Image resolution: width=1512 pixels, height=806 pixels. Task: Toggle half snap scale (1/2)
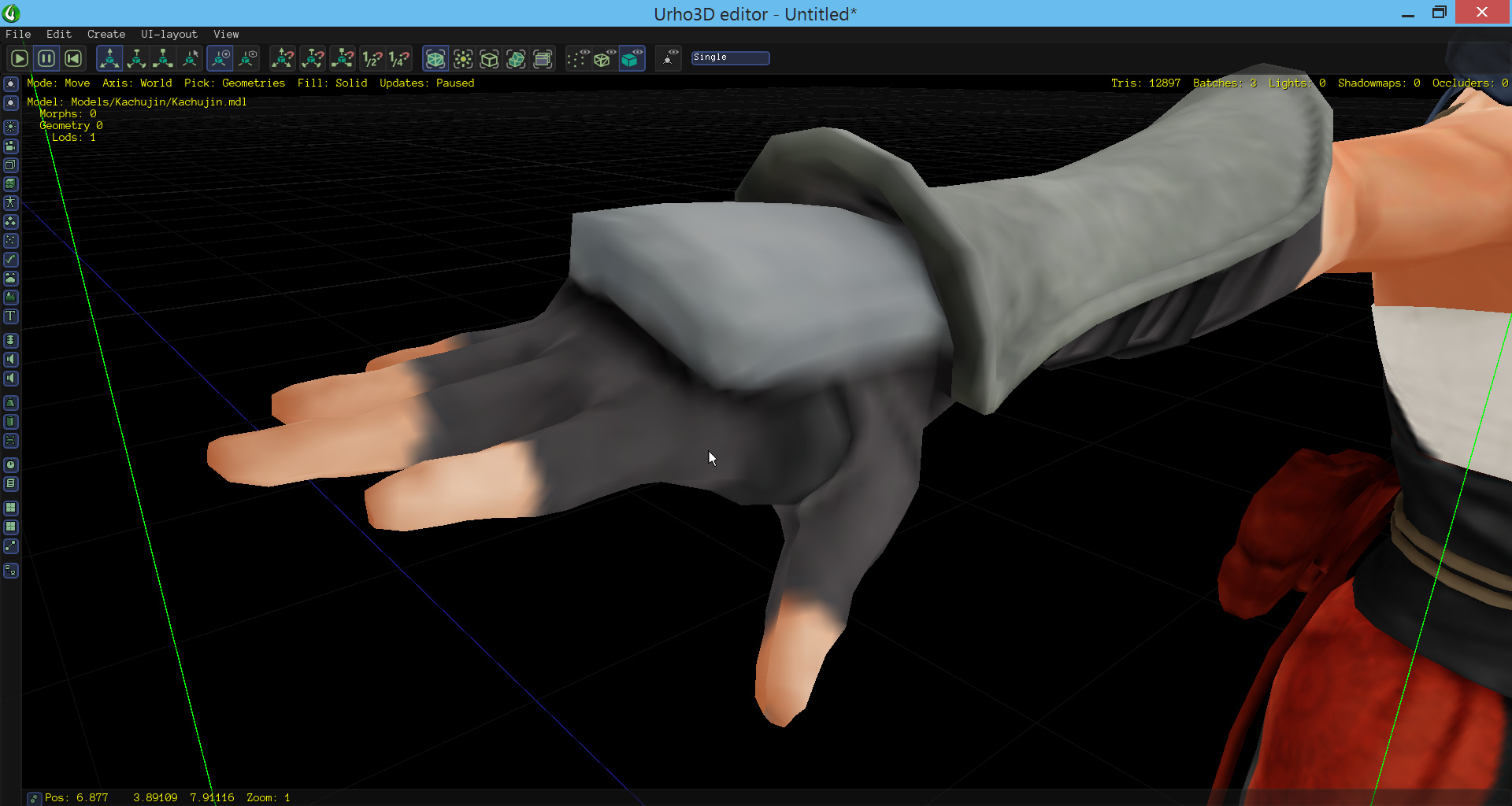[x=371, y=58]
